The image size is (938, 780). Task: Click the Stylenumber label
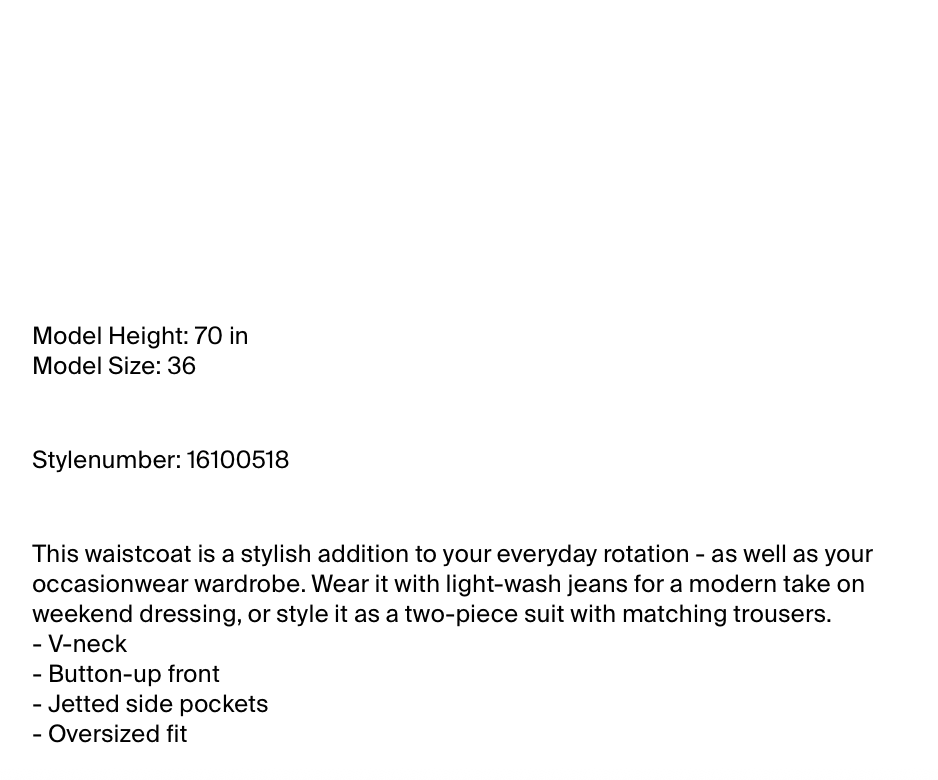coord(105,460)
